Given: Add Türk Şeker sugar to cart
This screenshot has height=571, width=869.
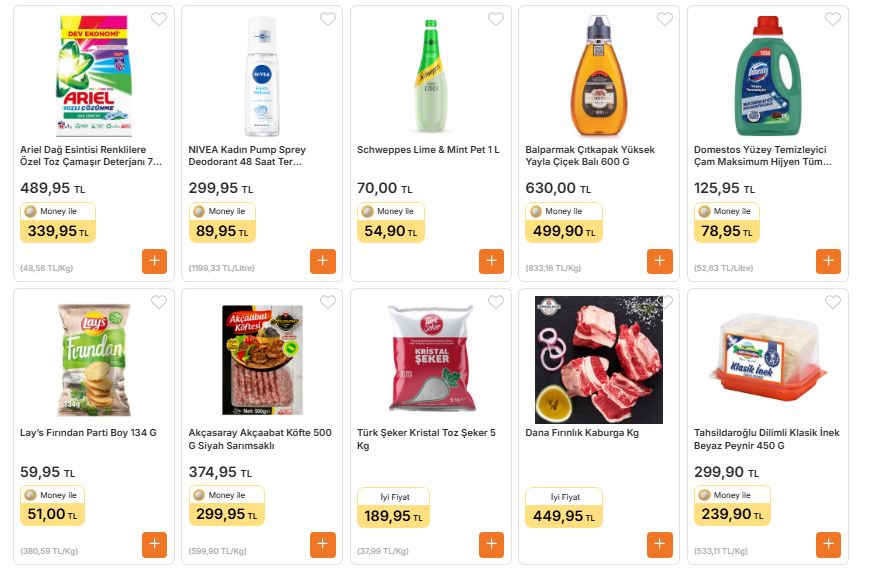Looking at the screenshot, I should [x=491, y=545].
